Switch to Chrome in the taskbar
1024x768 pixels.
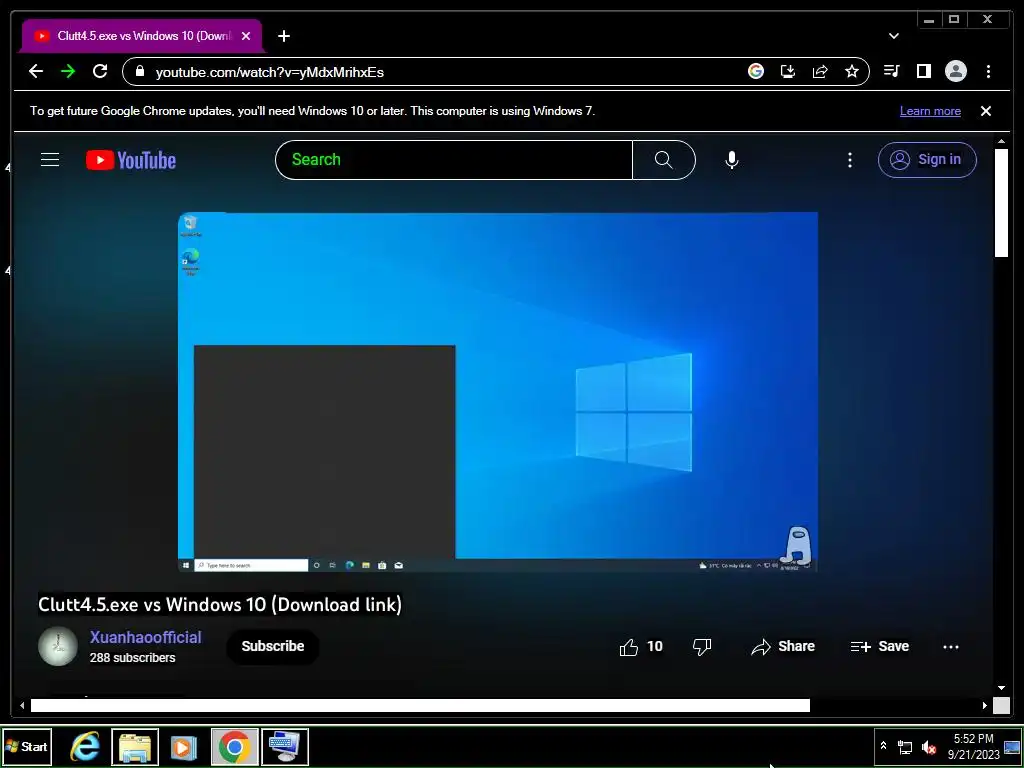234,746
